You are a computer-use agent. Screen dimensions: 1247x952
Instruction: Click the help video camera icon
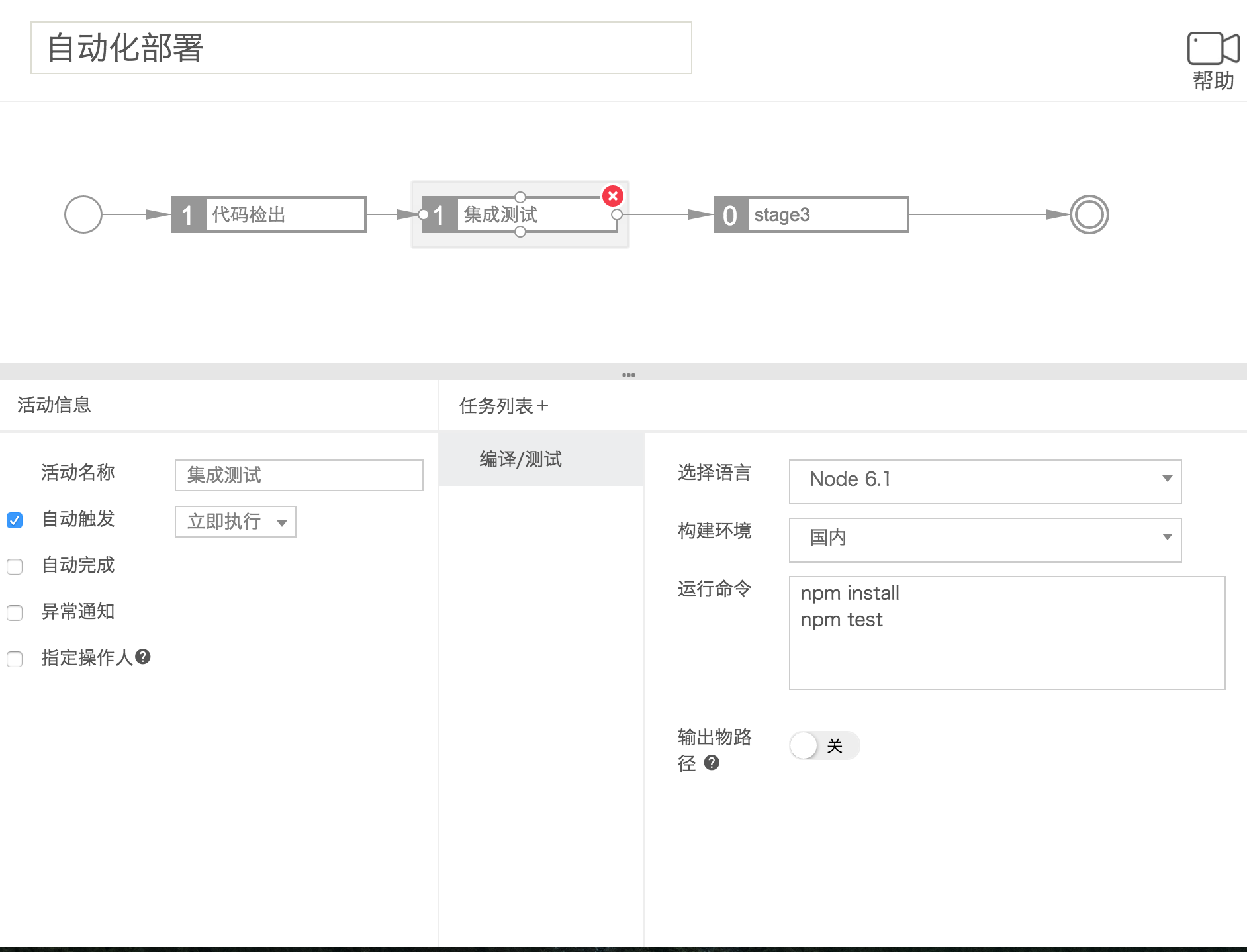click(1213, 48)
